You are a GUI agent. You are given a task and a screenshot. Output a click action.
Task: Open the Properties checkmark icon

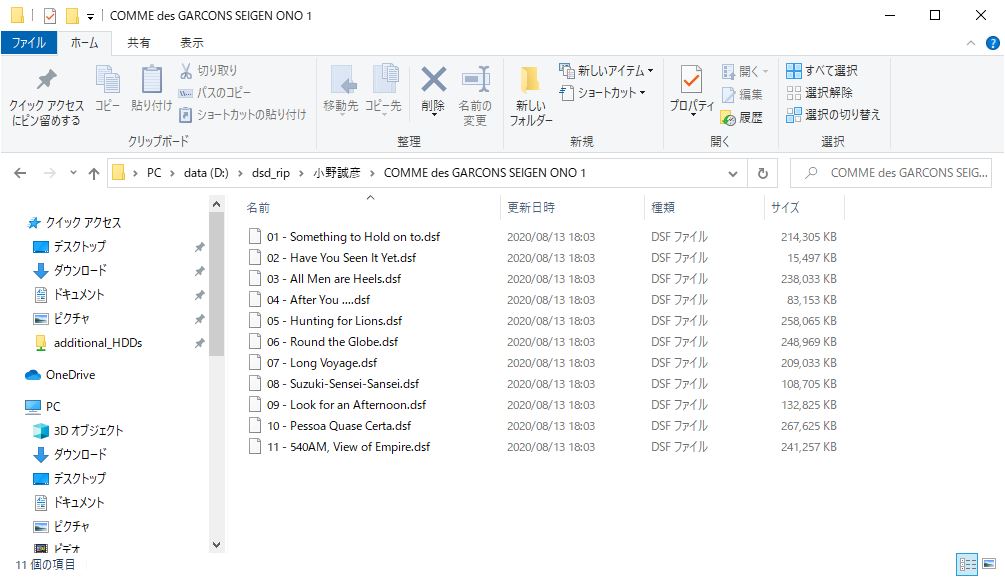692,90
